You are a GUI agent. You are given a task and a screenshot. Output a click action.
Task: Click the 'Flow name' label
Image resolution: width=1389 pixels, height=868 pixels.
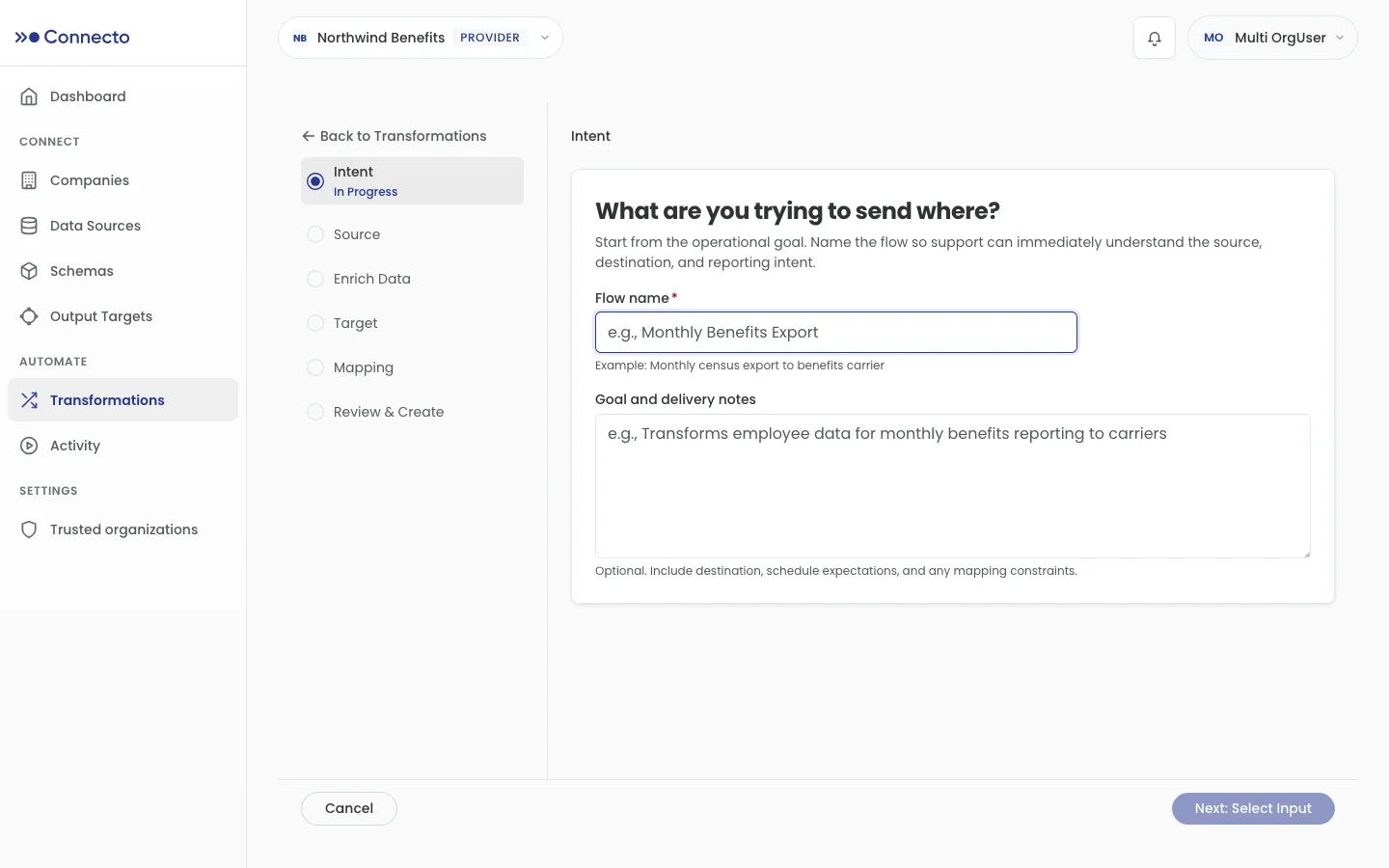tap(632, 298)
